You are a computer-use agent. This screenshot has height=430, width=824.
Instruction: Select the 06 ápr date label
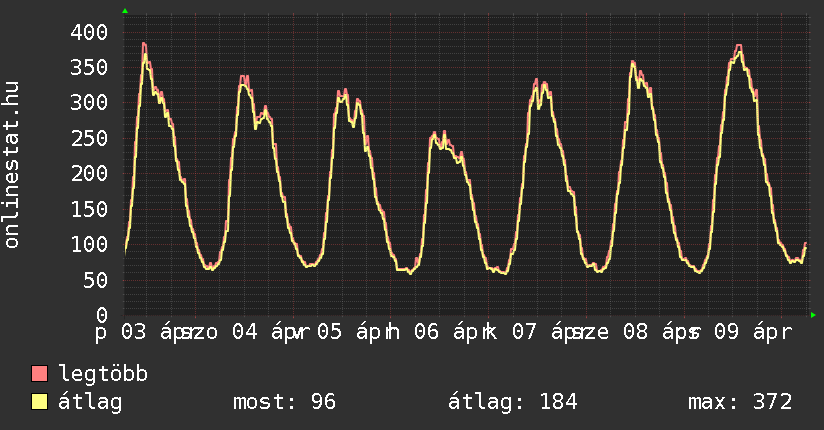(447, 332)
